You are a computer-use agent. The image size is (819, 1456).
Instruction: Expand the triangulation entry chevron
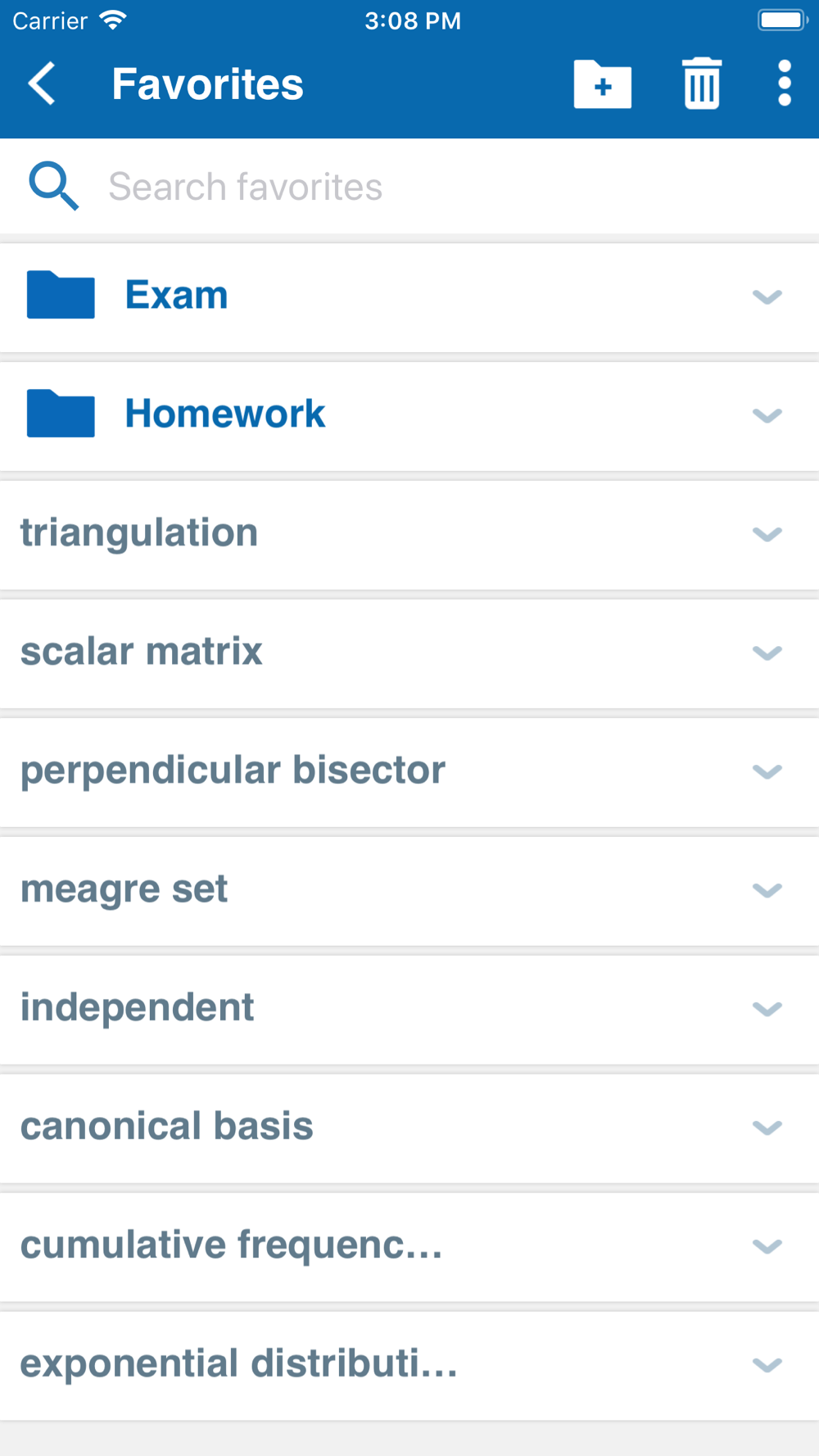[x=767, y=534]
